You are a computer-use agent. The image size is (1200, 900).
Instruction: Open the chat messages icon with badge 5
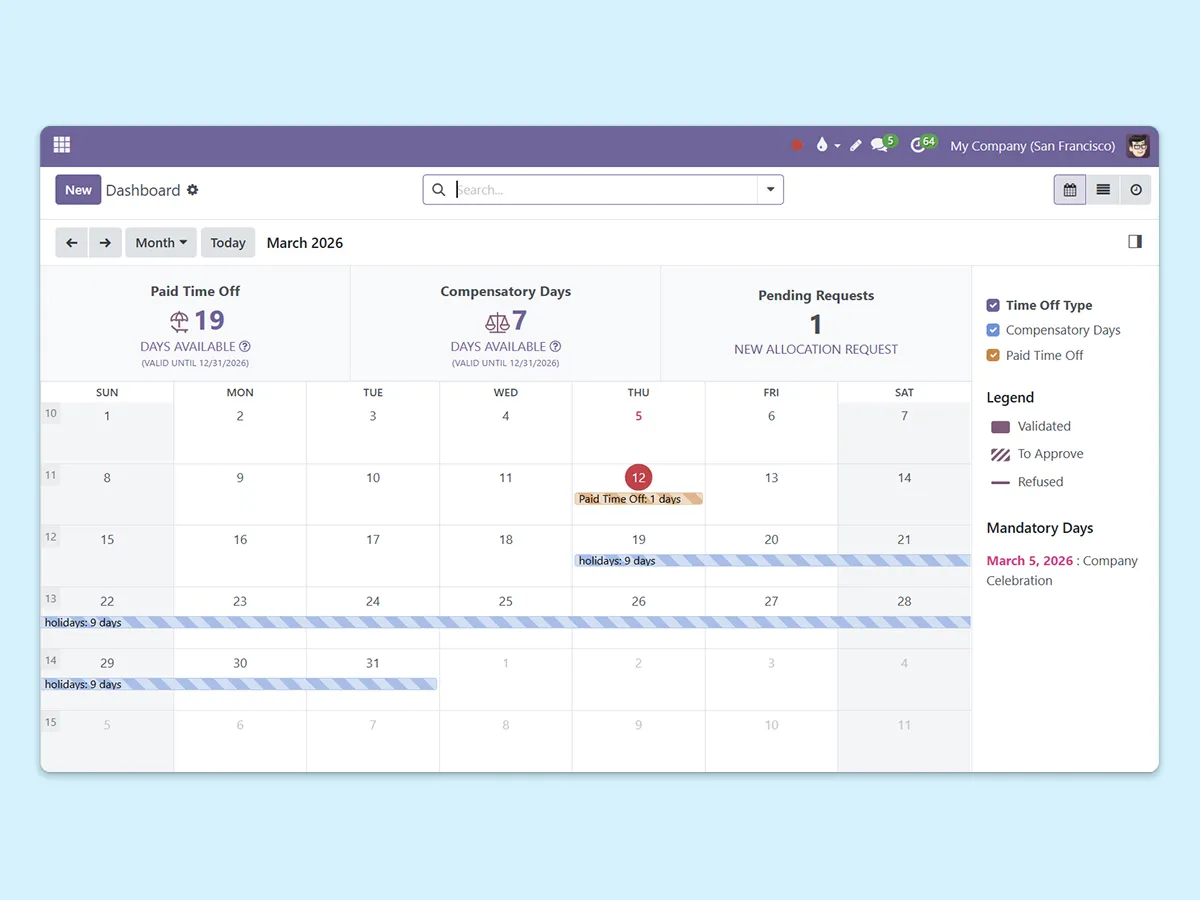coord(880,145)
